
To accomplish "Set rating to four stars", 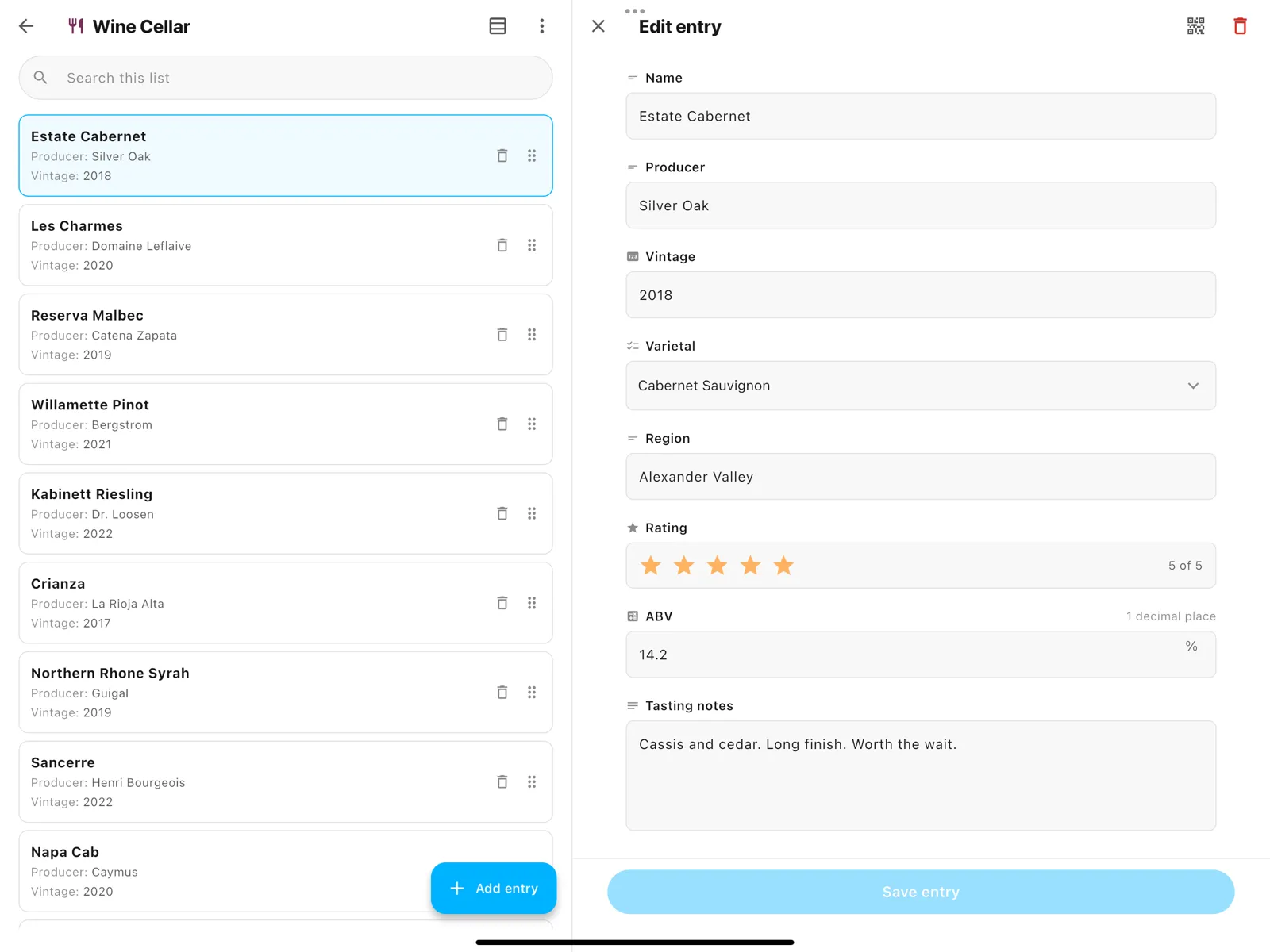I will tap(750, 566).
